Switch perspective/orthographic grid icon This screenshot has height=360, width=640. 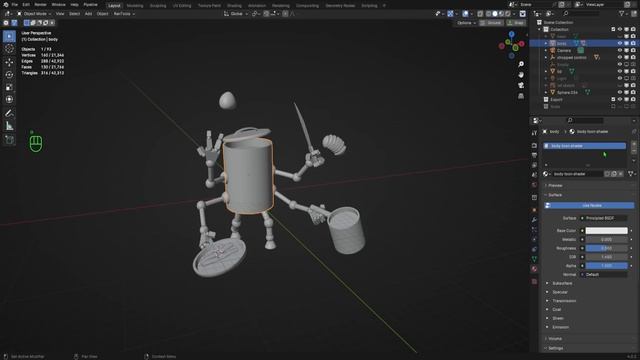pos(521,96)
